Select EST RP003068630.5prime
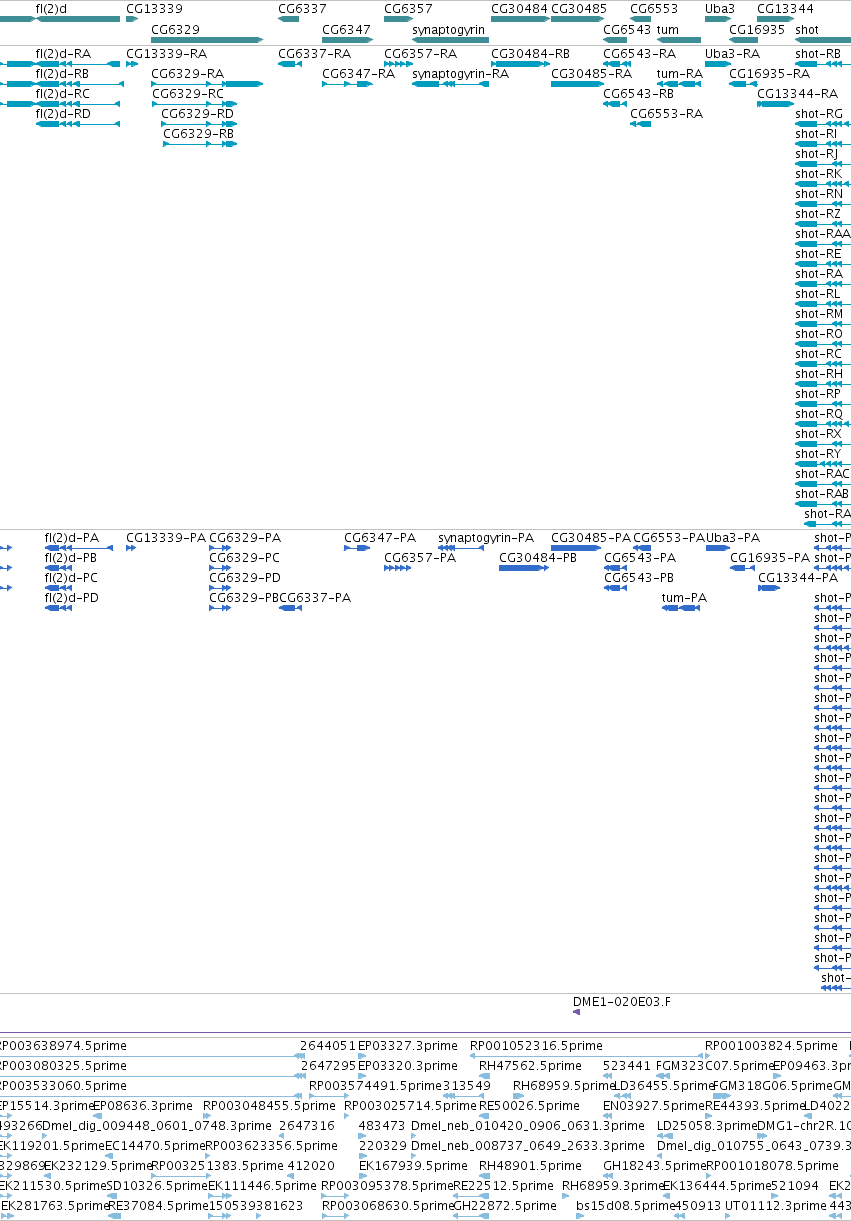 point(387,1206)
